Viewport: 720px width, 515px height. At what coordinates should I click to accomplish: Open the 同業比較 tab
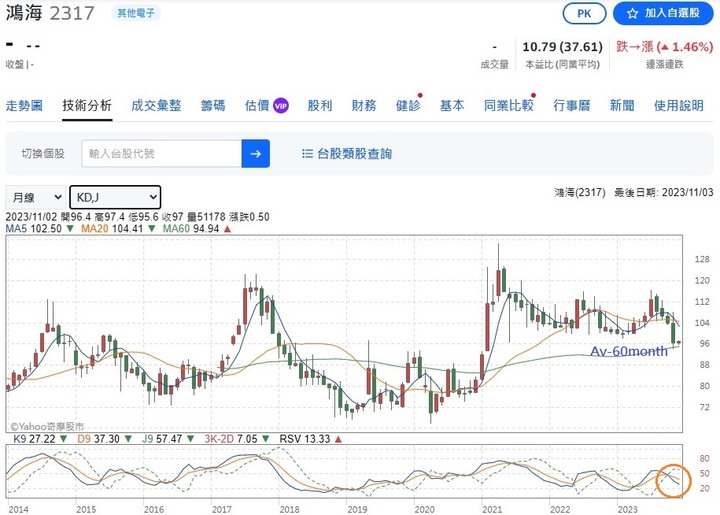[x=509, y=106]
